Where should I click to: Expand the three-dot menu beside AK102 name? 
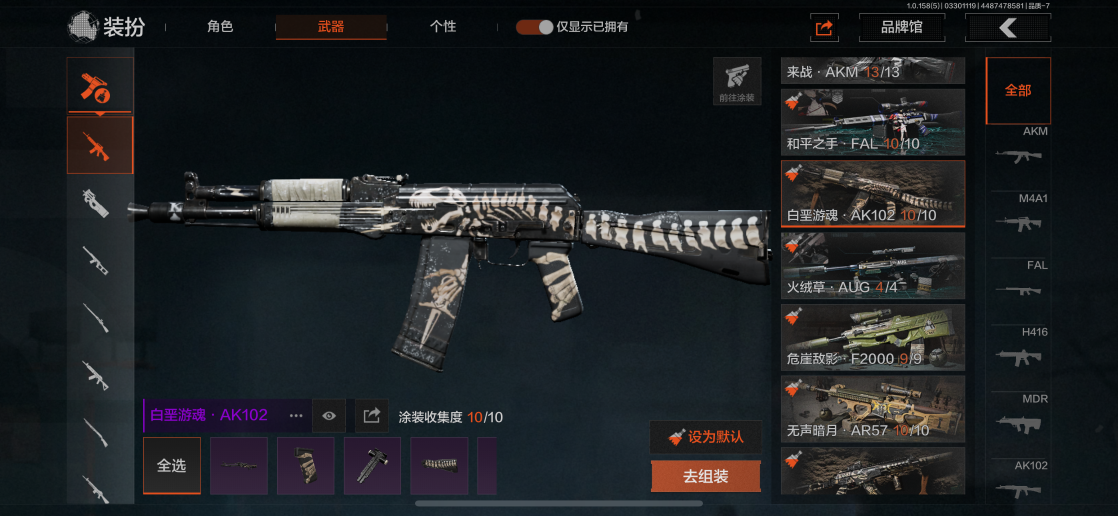[296, 415]
